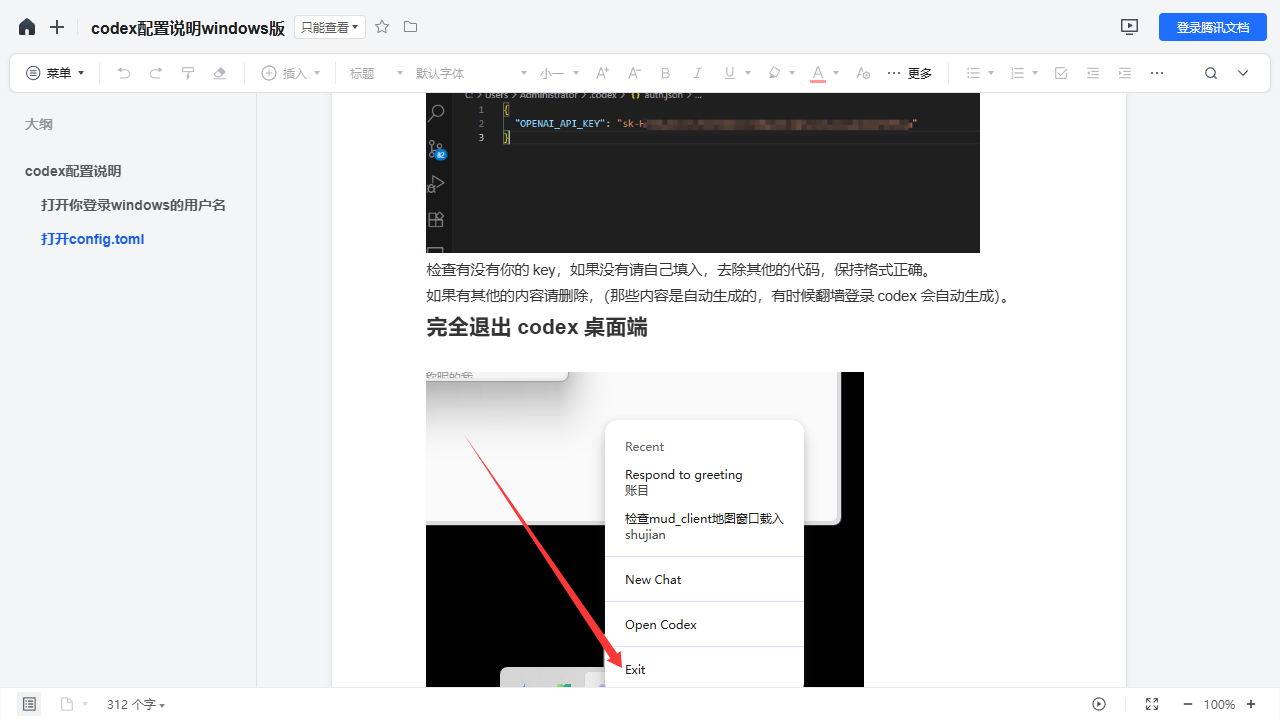Go to the home page icon
Viewport: 1280px width, 720px height.
(27, 27)
